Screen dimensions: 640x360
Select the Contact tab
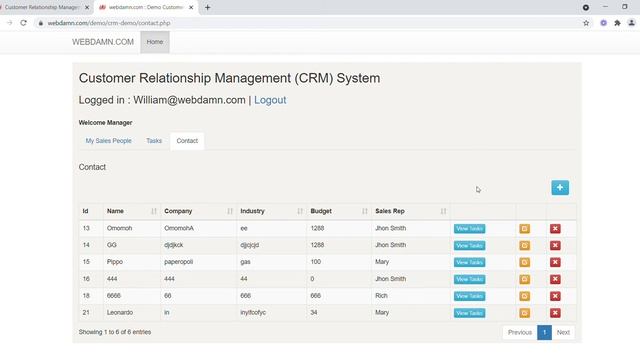(x=187, y=141)
